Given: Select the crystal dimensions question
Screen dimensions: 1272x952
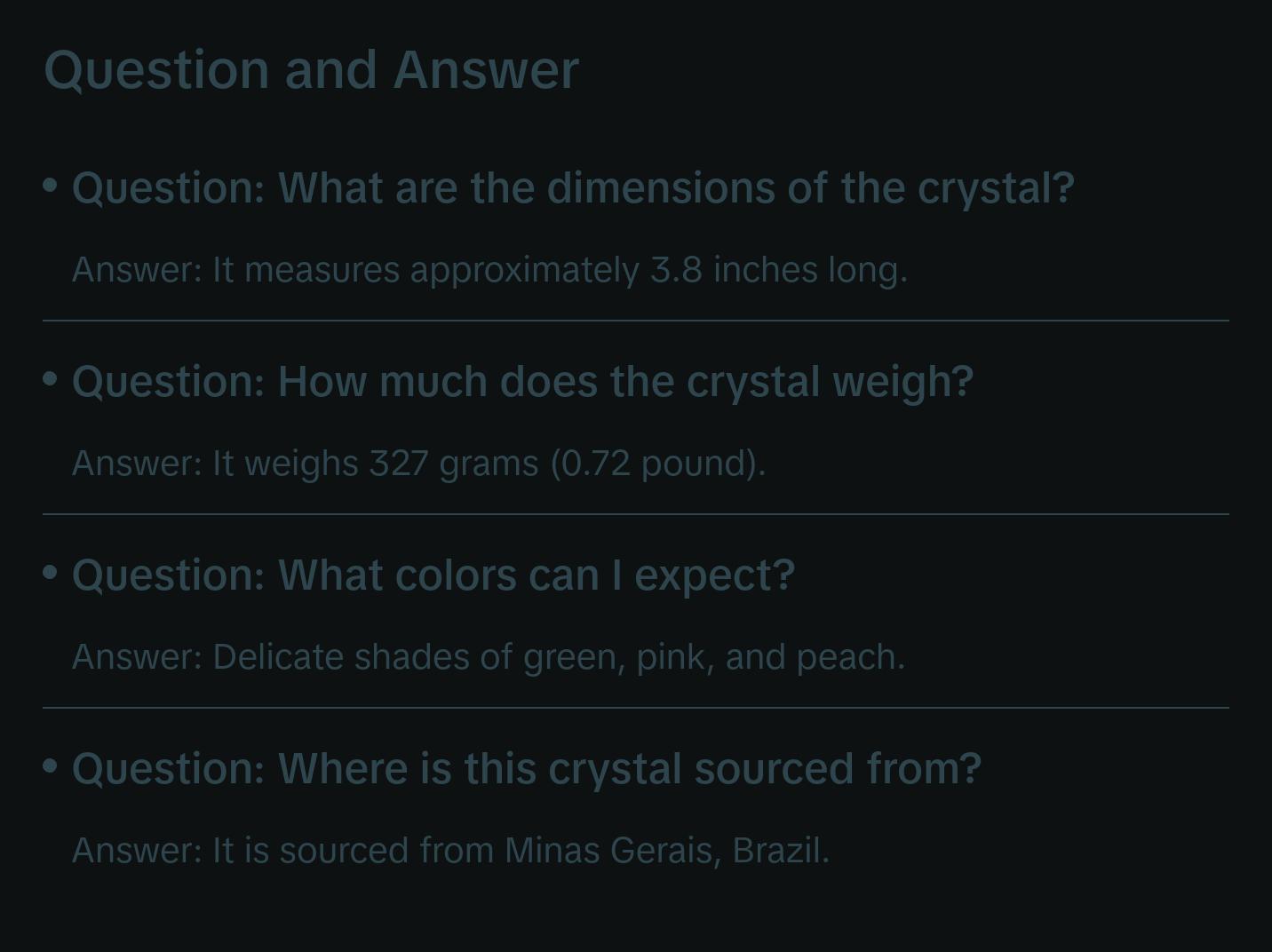Looking at the screenshot, I should 573,188.
